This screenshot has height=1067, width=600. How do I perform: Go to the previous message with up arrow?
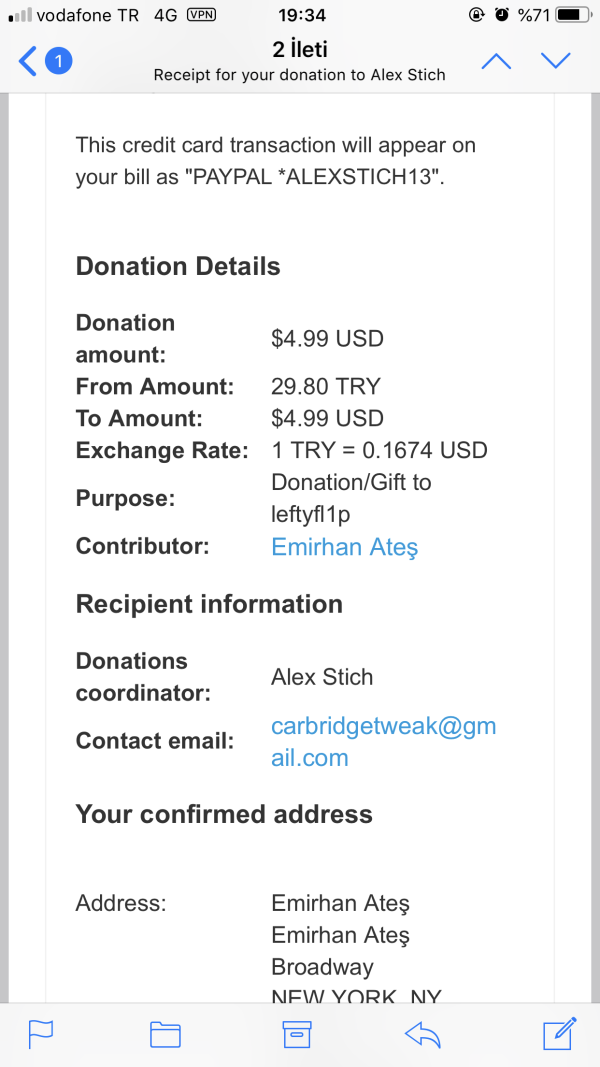(496, 61)
